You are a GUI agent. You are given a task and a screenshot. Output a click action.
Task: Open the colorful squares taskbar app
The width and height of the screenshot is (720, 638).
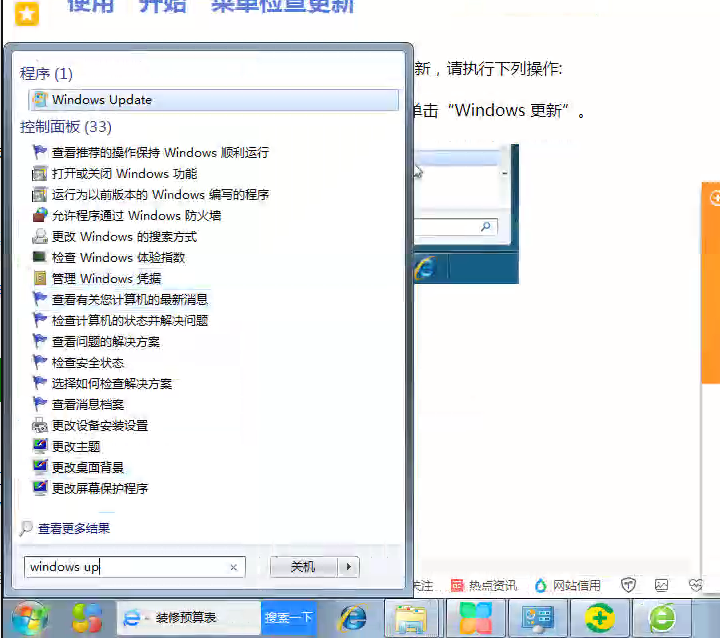475,618
